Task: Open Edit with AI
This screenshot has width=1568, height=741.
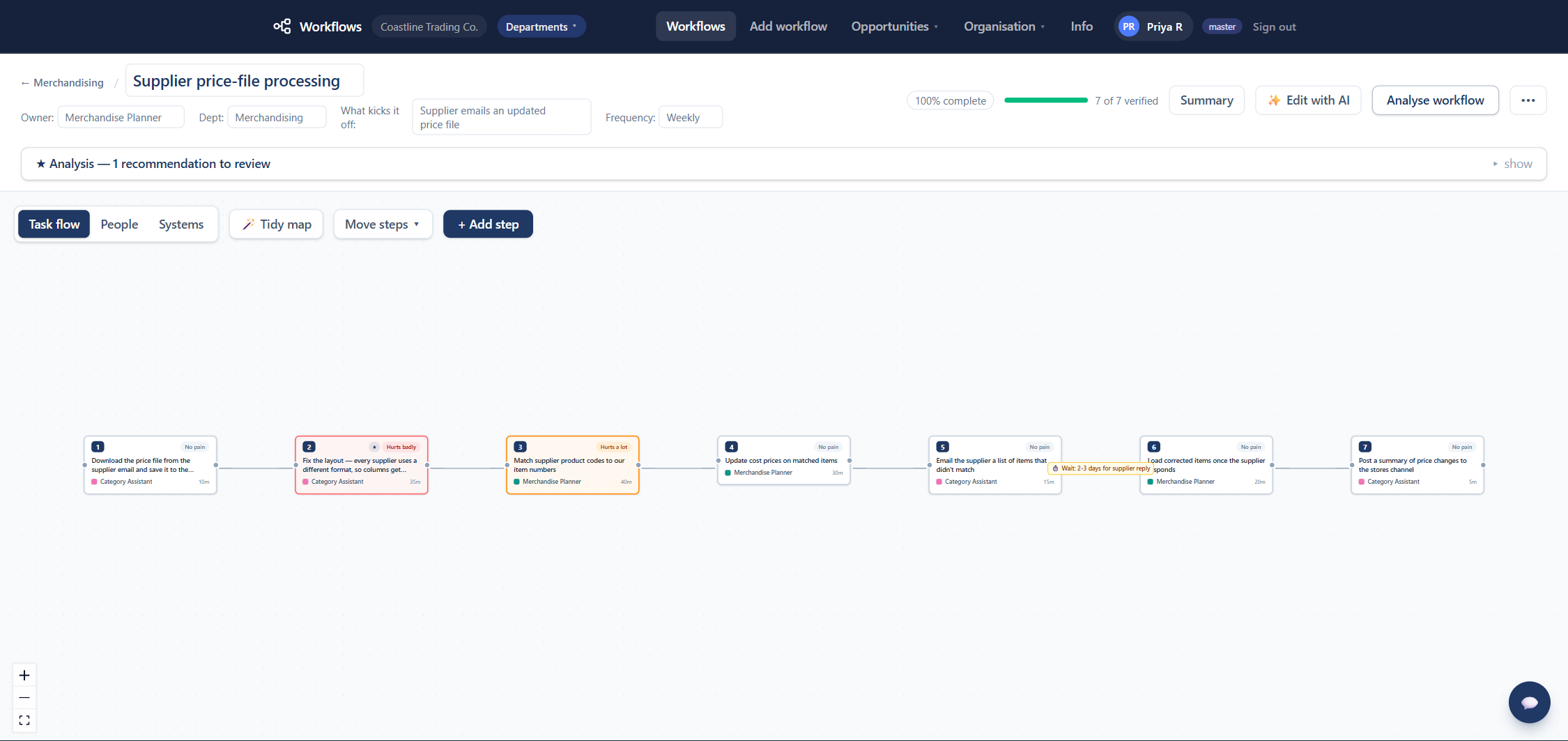Action: (1308, 100)
